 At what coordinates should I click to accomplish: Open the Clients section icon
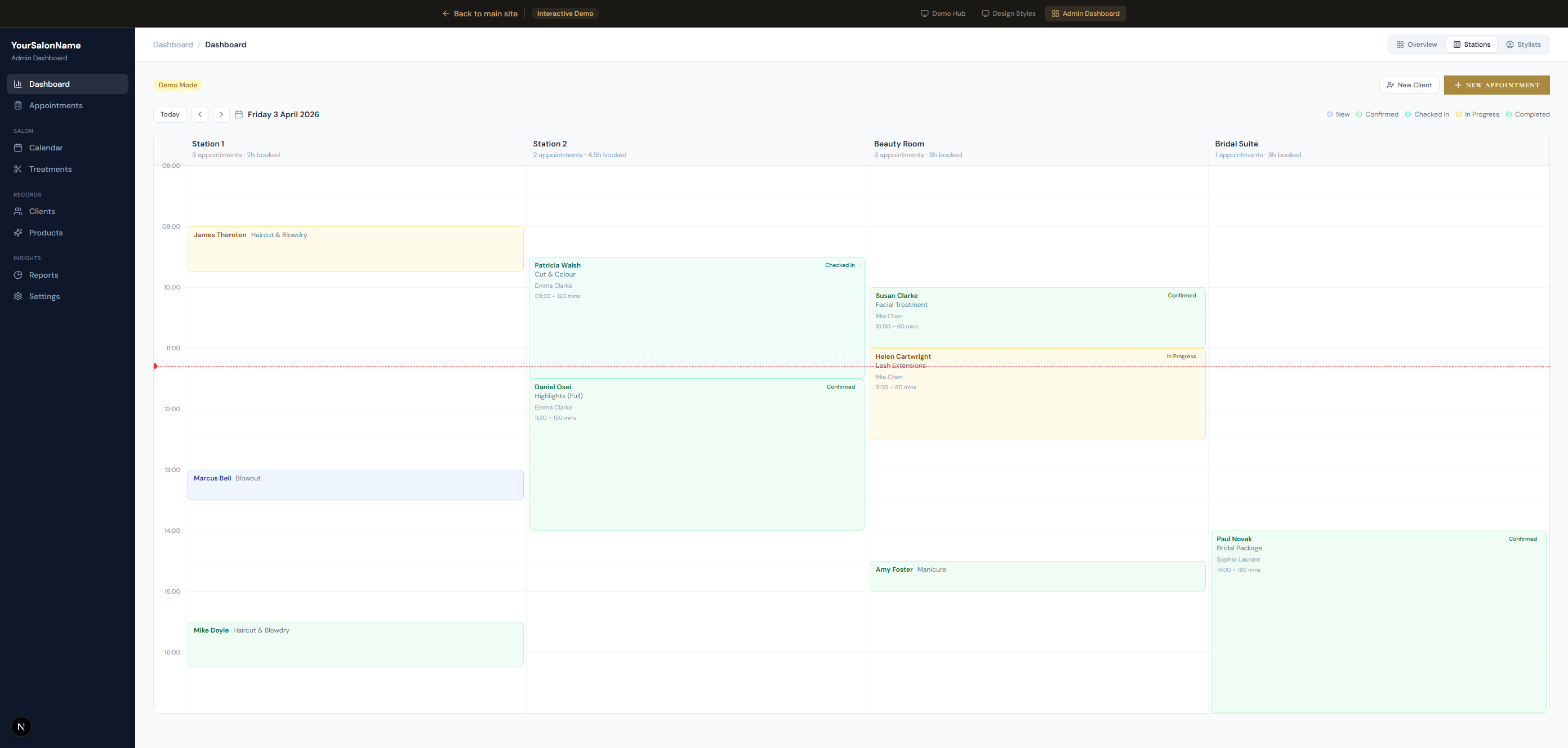pos(18,211)
